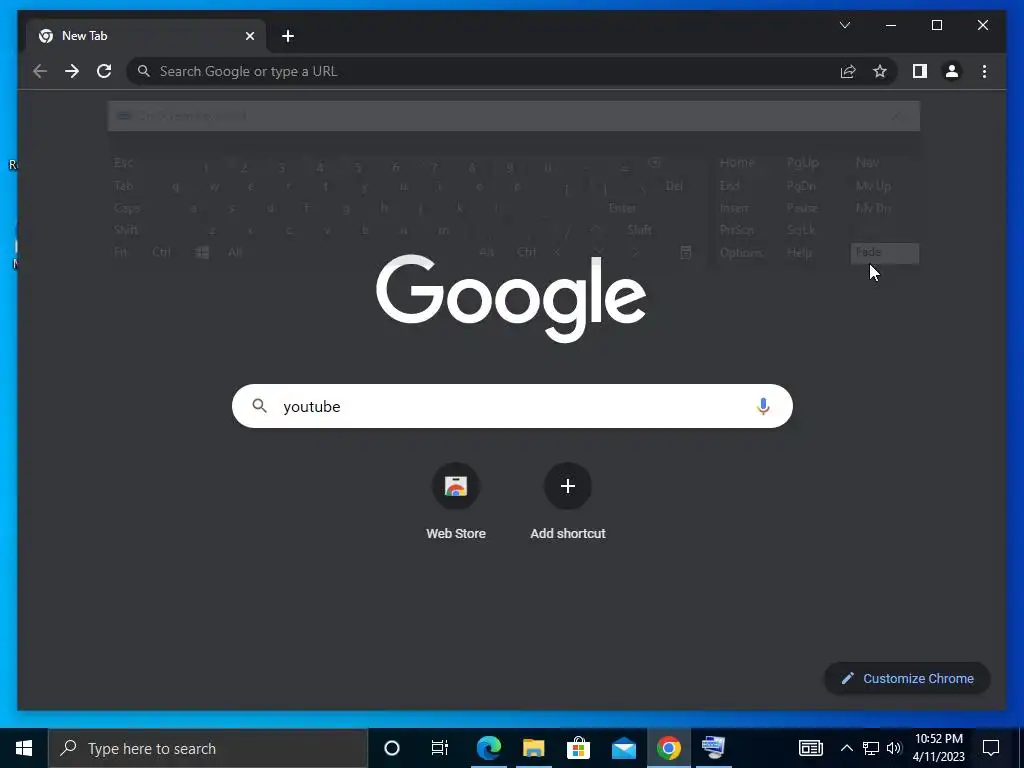
Task: Reload the page in Chrome
Action: 104,71
